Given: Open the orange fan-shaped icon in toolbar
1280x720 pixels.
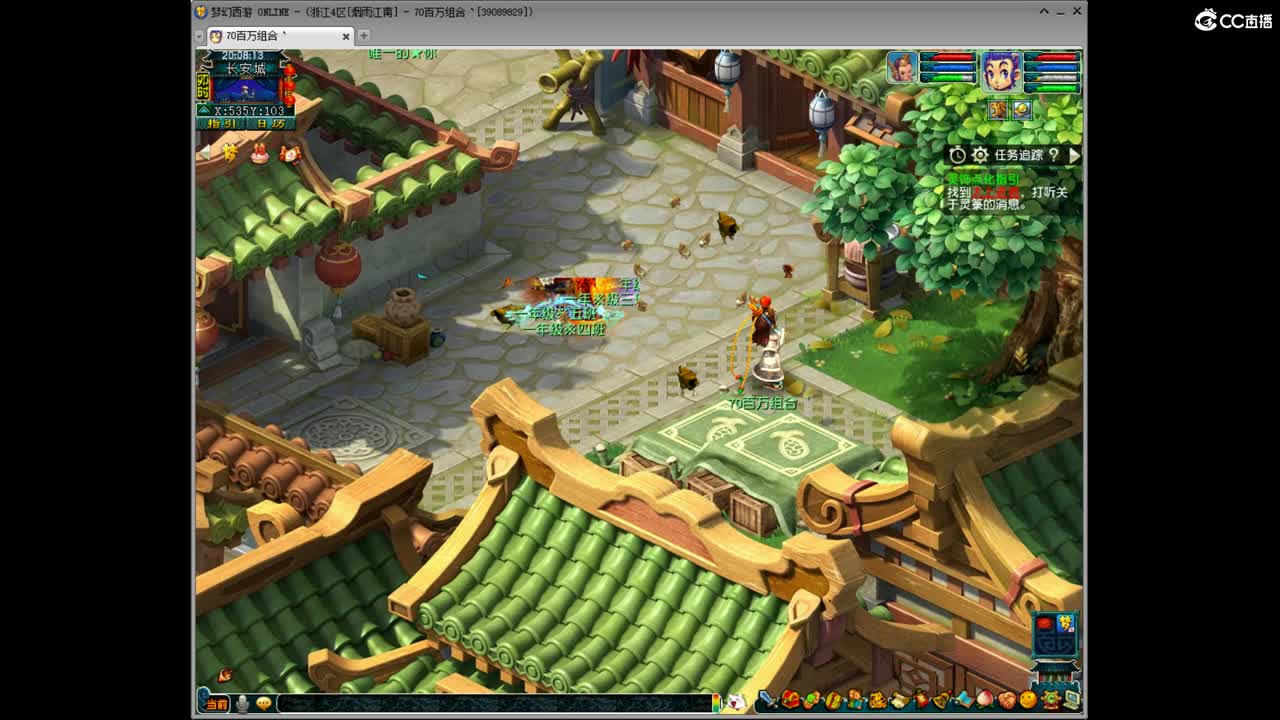Looking at the screenshot, I should [1007, 700].
